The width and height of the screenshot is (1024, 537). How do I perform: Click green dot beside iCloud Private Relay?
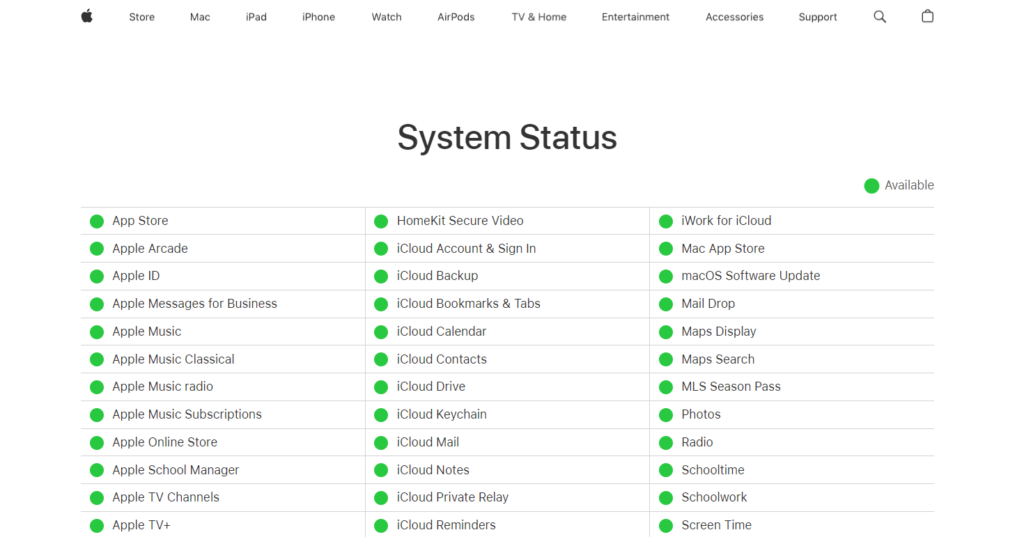[381, 498]
